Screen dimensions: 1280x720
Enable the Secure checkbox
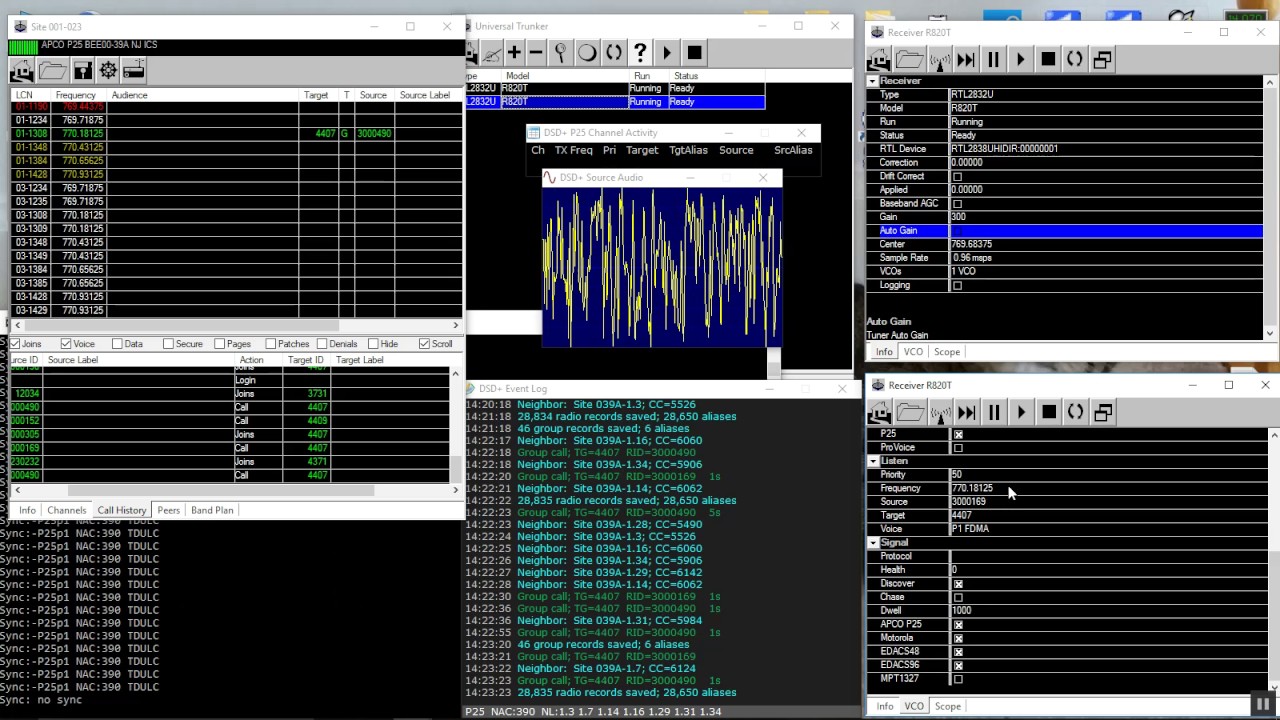tap(168, 344)
